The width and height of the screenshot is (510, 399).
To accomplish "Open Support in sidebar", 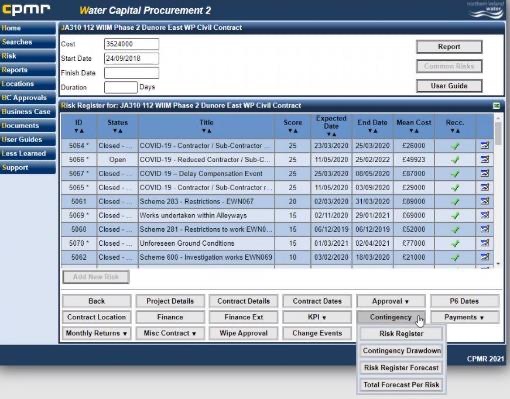I will [28, 167].
